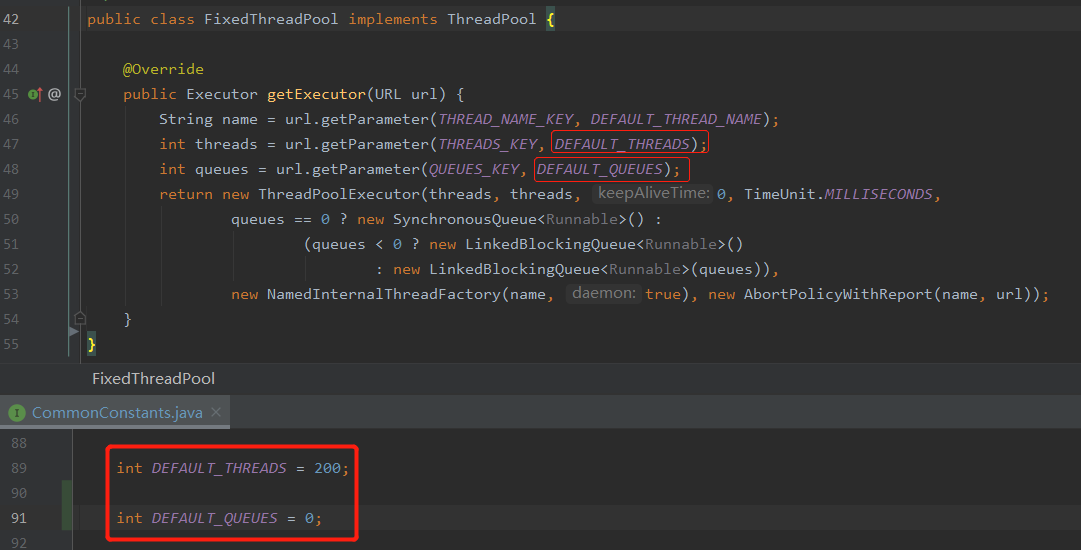1081x550 pixels.
Task: Click the keepAliveTime parameter hint
Action: click(x=653, y=193)
